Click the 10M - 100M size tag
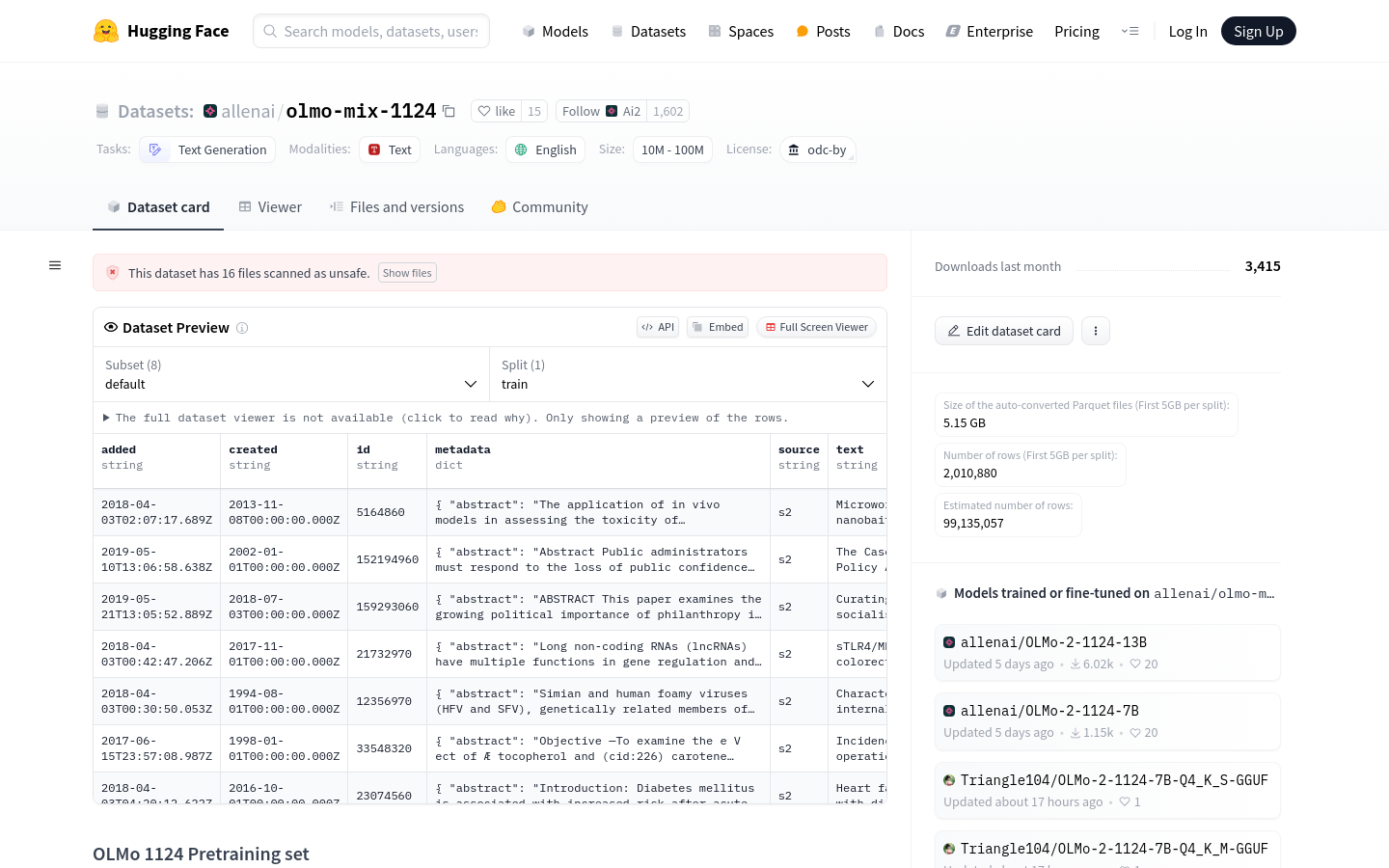 click(672, 149)
